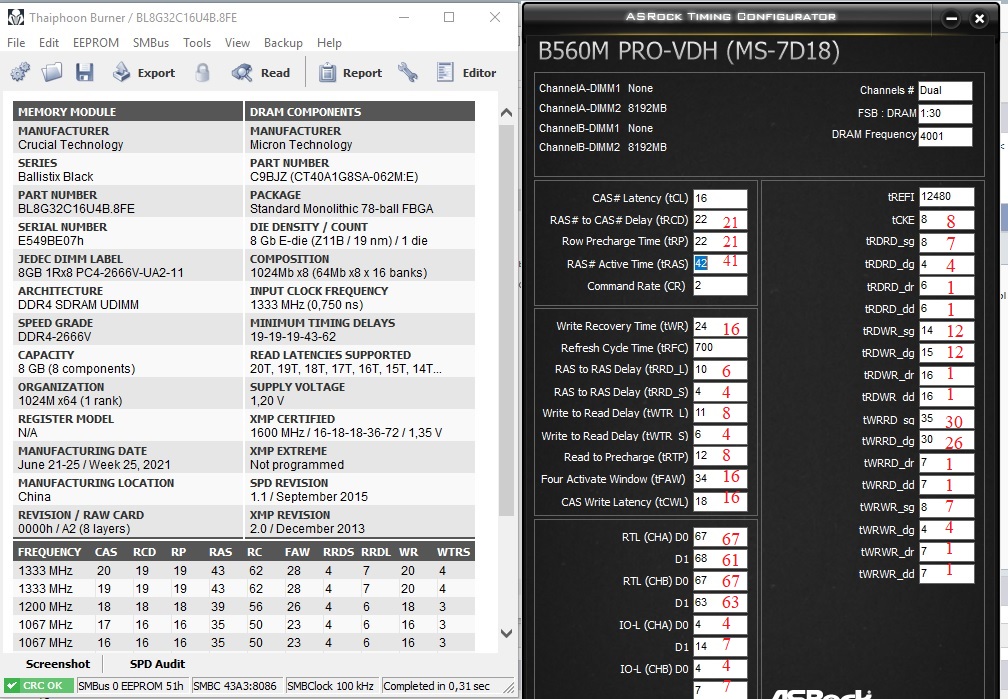Click the RTL (CHA) D0 value field
Screen dimensions: 1008x699
click(720, 537)
